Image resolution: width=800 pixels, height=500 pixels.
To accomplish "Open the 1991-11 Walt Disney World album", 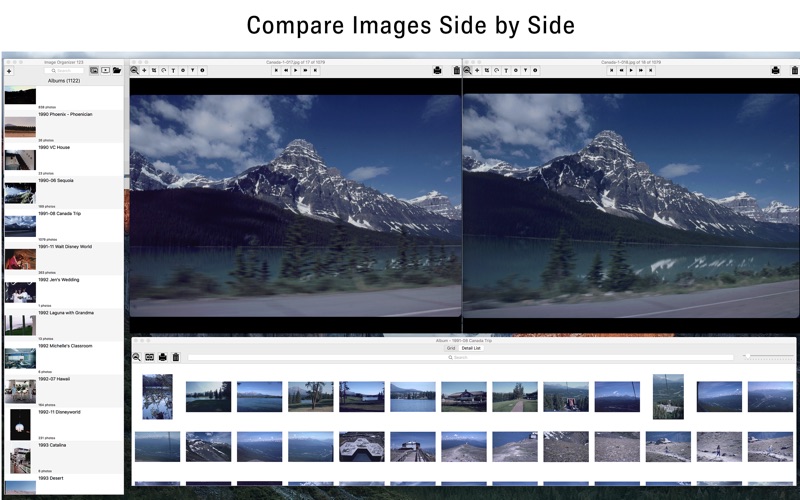I will click(x=64, y=259).
